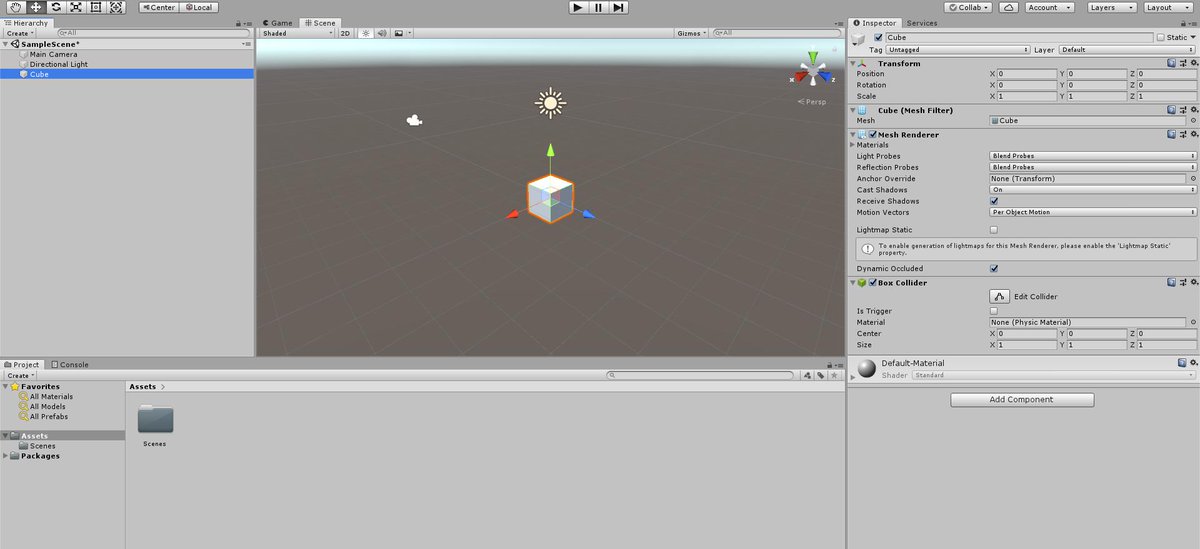Click the Add Component button

(x=1022, y=399)
